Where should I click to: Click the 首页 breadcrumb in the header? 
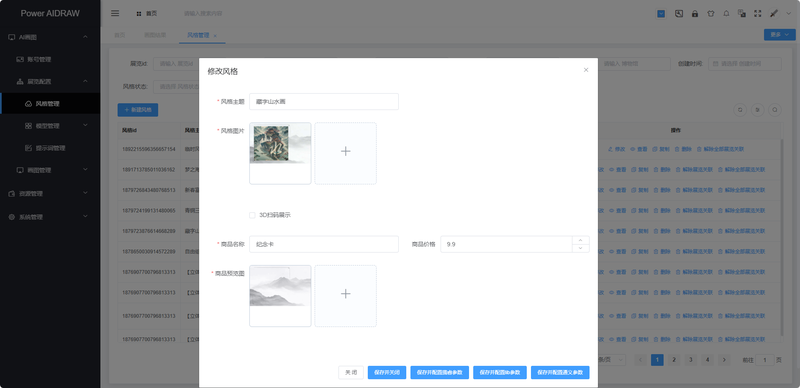coord(147,14)
